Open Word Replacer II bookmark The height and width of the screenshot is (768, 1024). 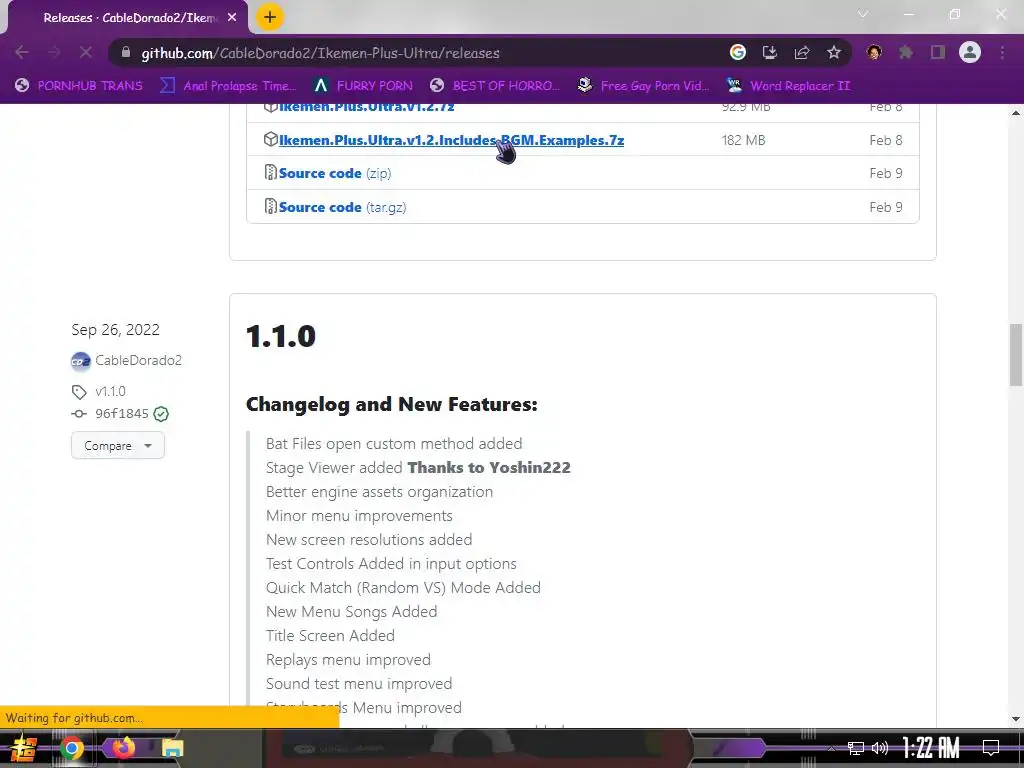(x=788, y=86)
